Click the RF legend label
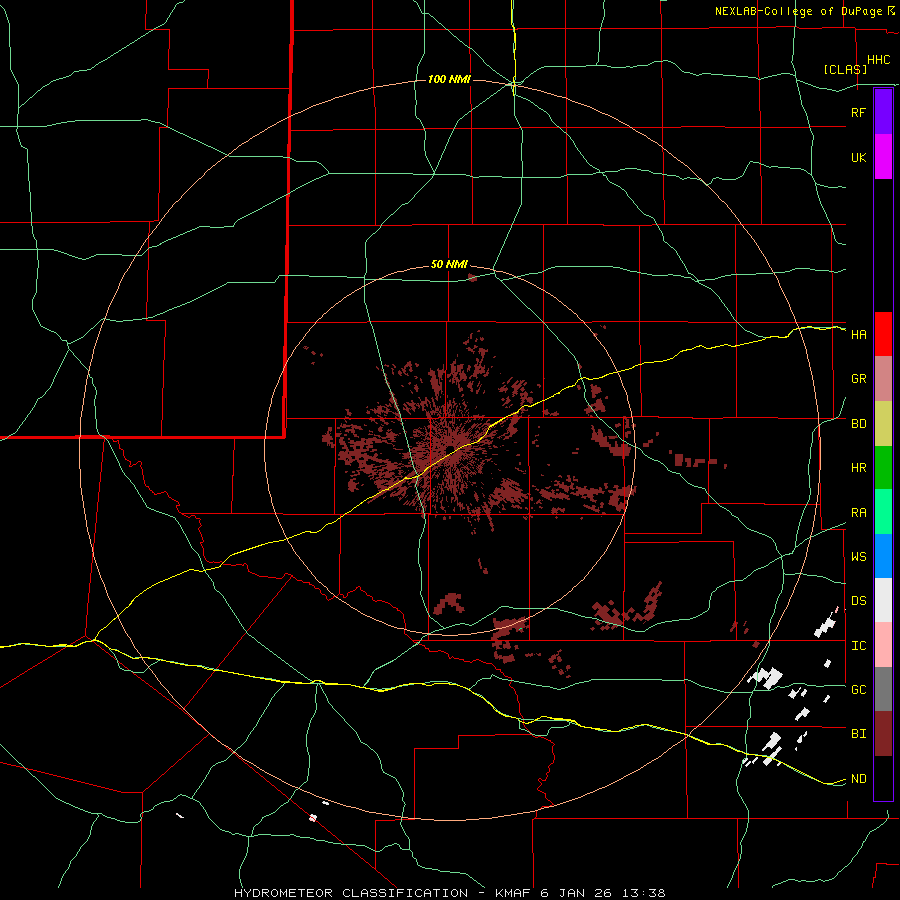The width and height of the screenshot is (900, 900). tap(858, 112)
